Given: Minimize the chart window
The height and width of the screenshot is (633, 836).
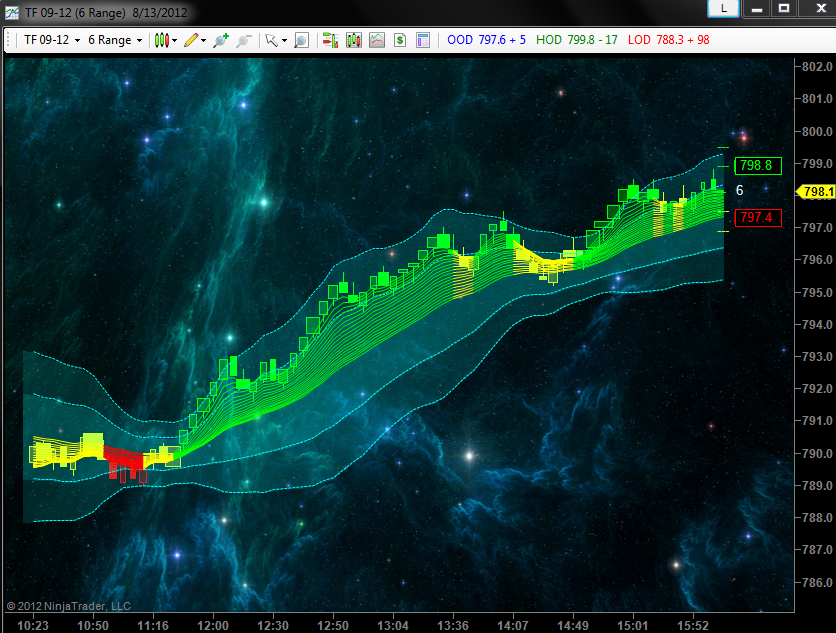Looking at the screenshot, I should (757, 8).
